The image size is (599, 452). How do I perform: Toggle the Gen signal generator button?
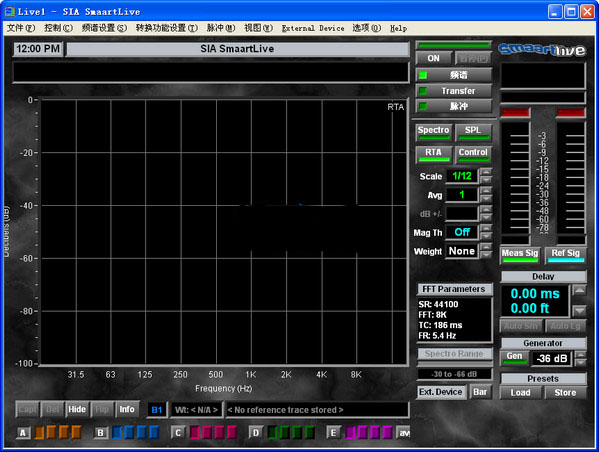point(514,358)
